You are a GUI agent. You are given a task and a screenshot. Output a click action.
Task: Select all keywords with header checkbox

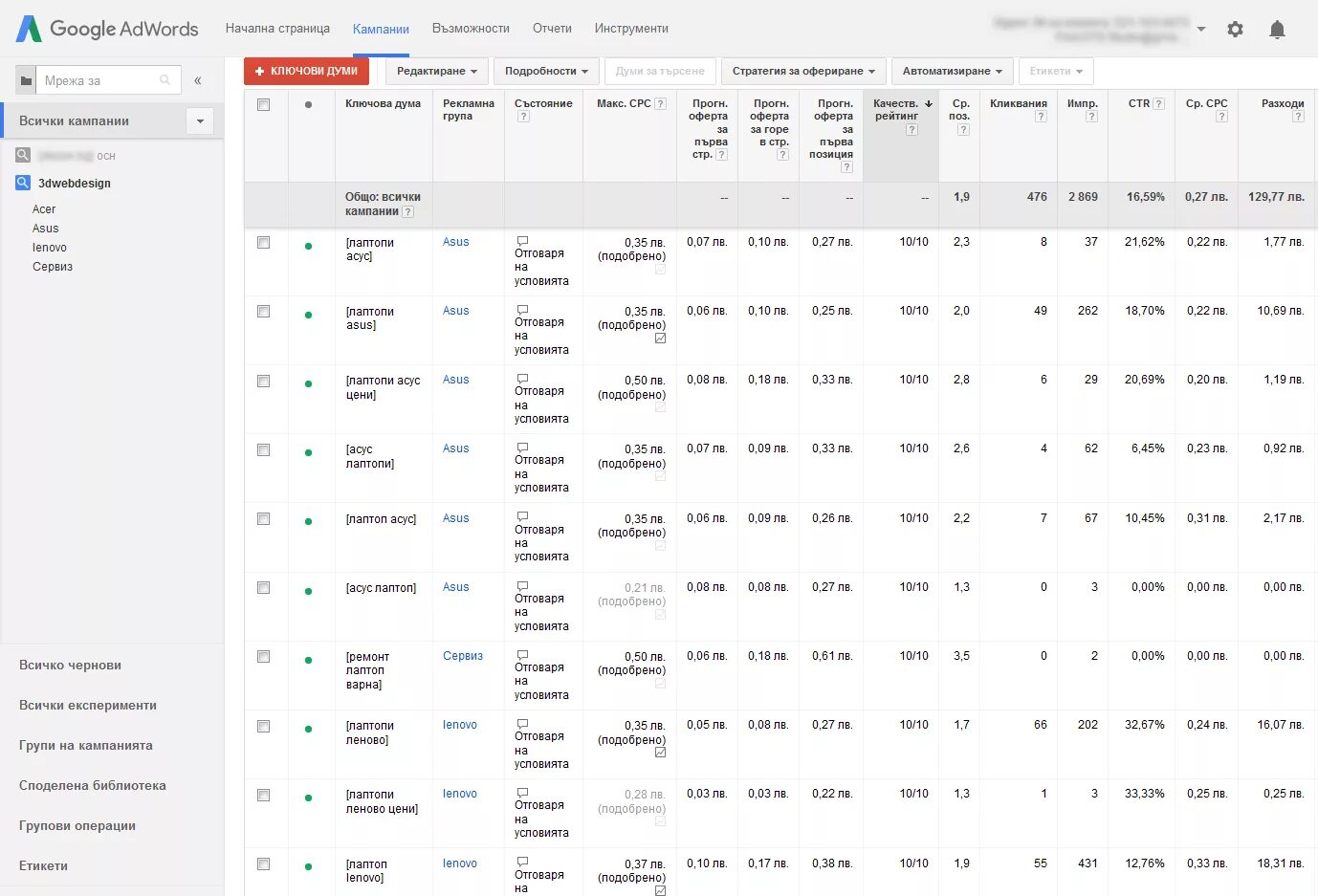click(x=263, y=104)
